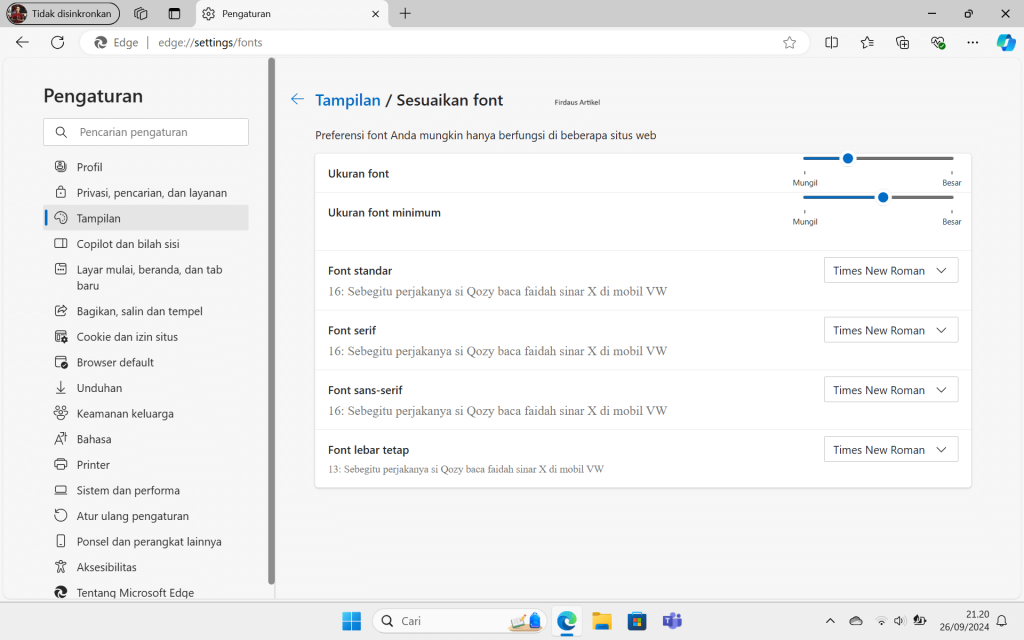The image size is (1024, 640).
Task: Click the split screen icon
Action: (x=831, y=42)
